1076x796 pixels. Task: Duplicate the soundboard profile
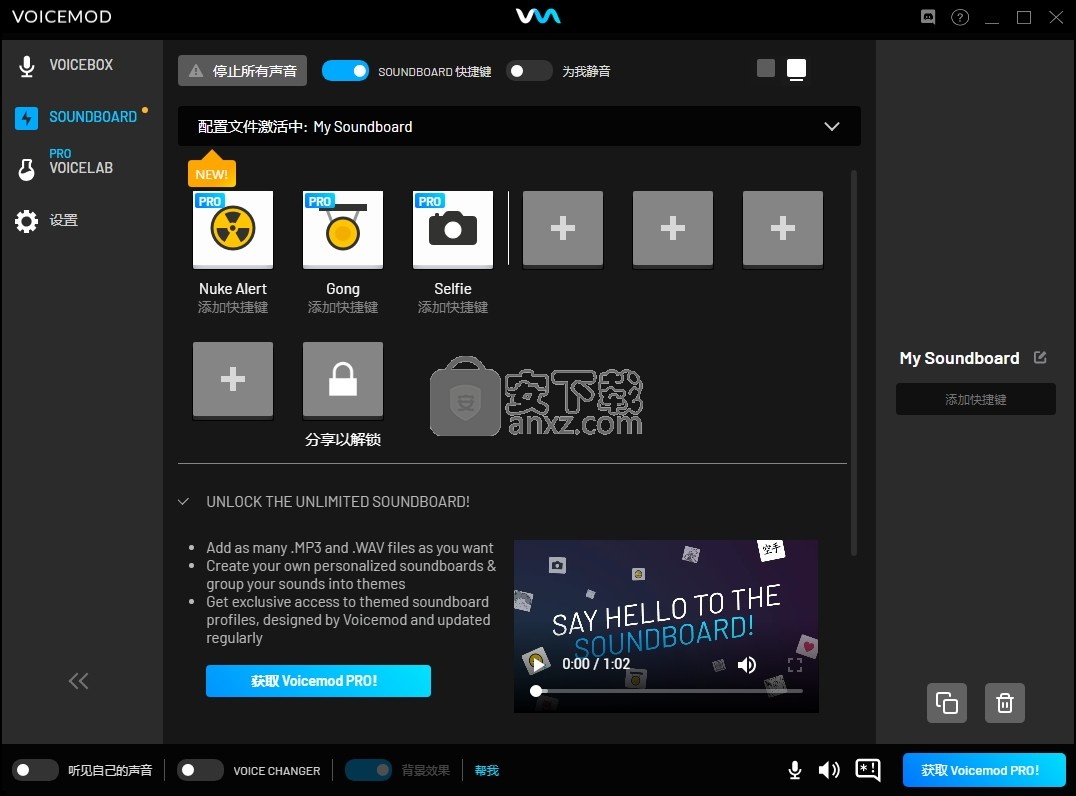(x=947, y=703)
